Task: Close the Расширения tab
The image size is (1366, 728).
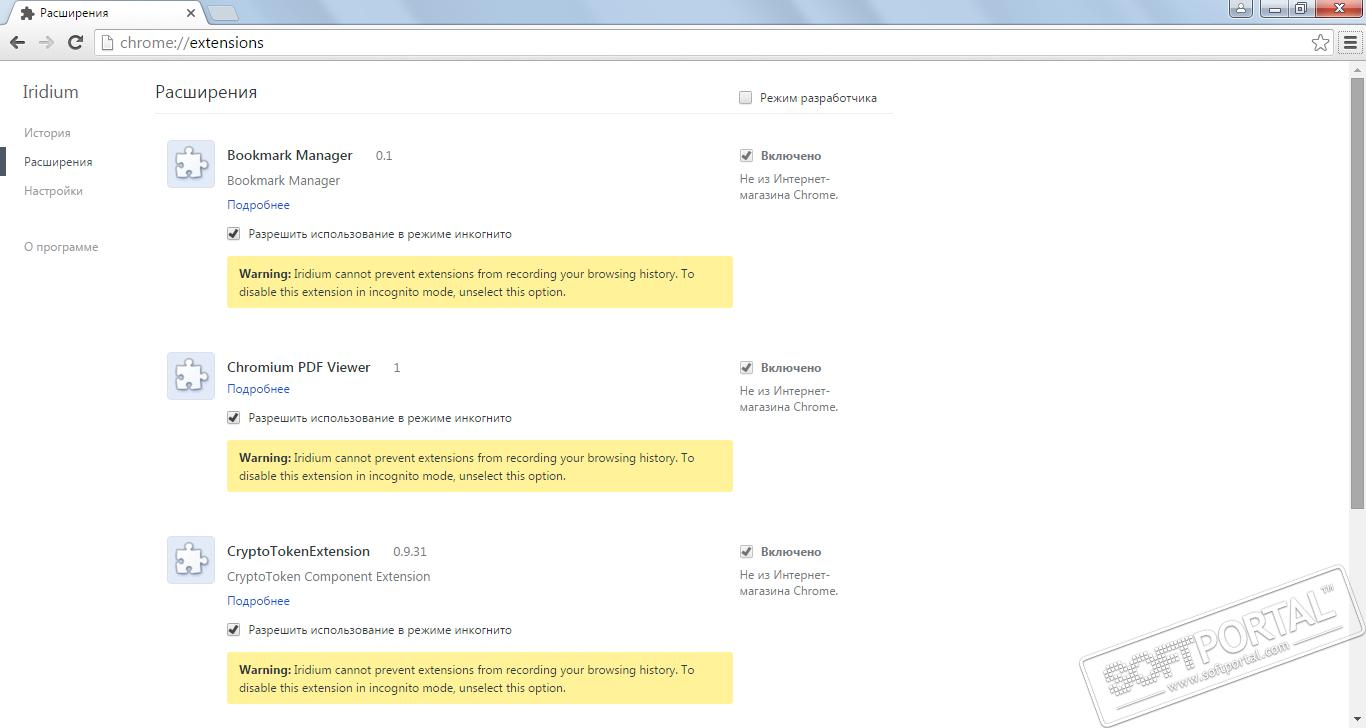Action: 191,13
